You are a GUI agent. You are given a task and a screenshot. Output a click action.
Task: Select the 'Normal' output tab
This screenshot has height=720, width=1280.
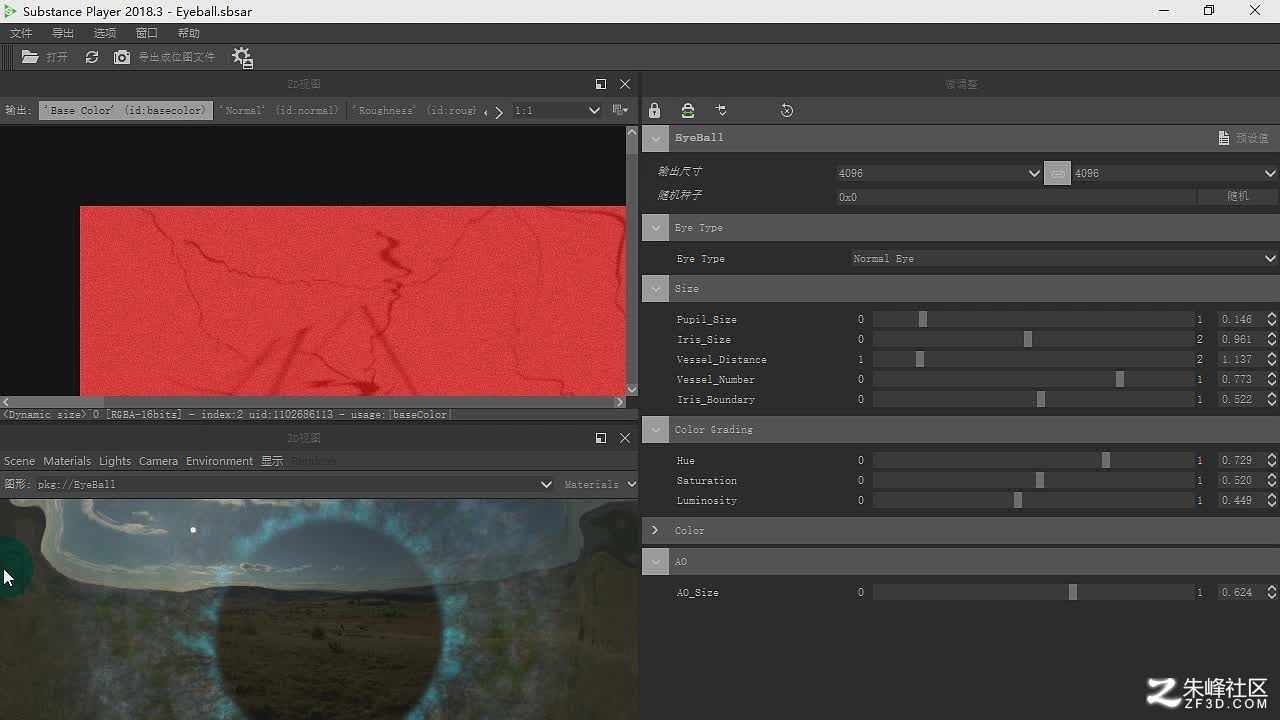(x=281, y=110)
